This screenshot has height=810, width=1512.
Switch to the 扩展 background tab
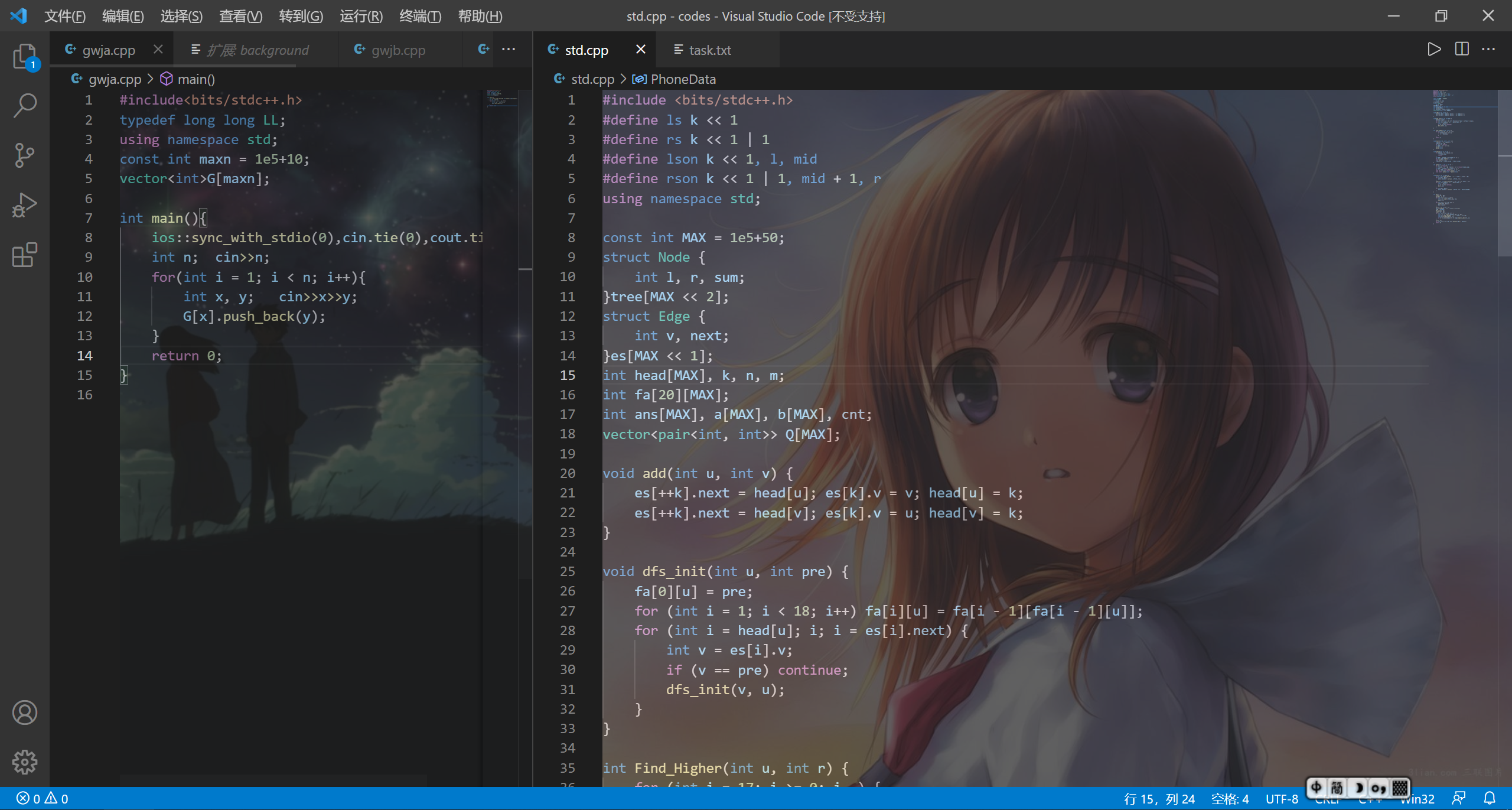(258, 50)
